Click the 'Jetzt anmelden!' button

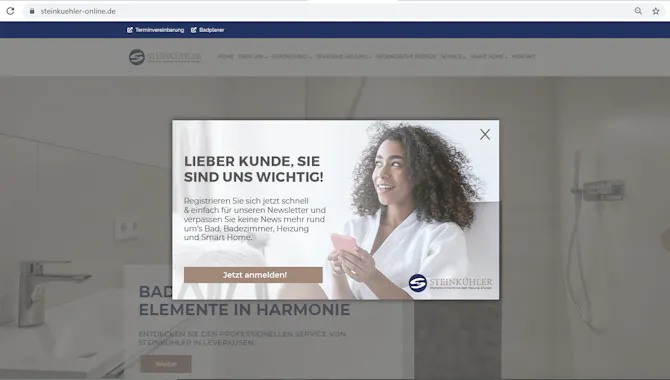pos(253,275)
